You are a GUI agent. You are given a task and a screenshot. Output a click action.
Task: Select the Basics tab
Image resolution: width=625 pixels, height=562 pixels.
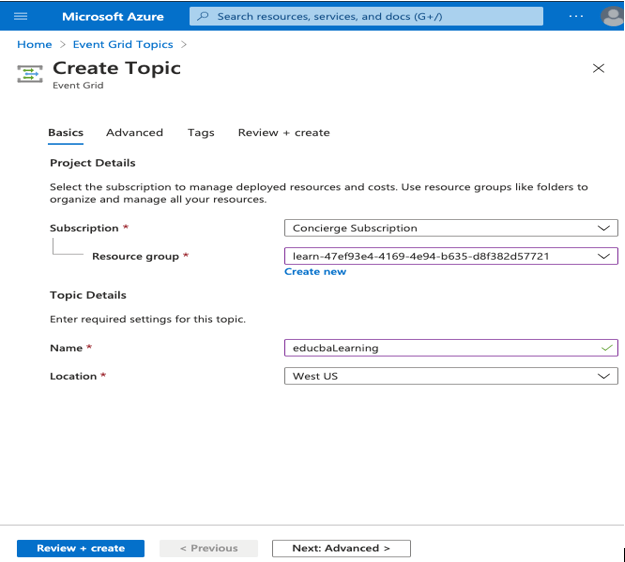[65, 132]
